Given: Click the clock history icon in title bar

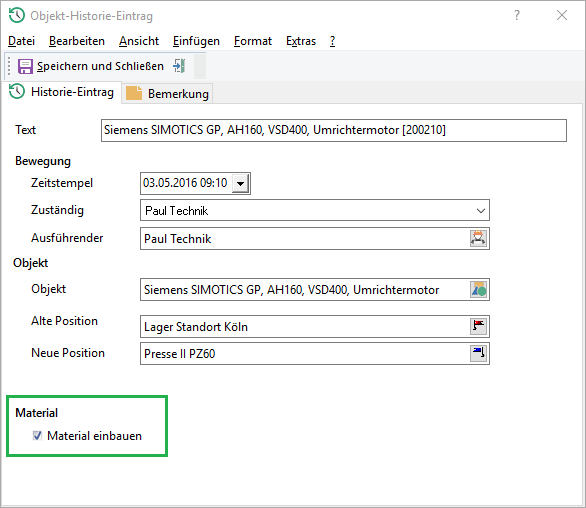Looking at the screenshot, I should [16, 16].
